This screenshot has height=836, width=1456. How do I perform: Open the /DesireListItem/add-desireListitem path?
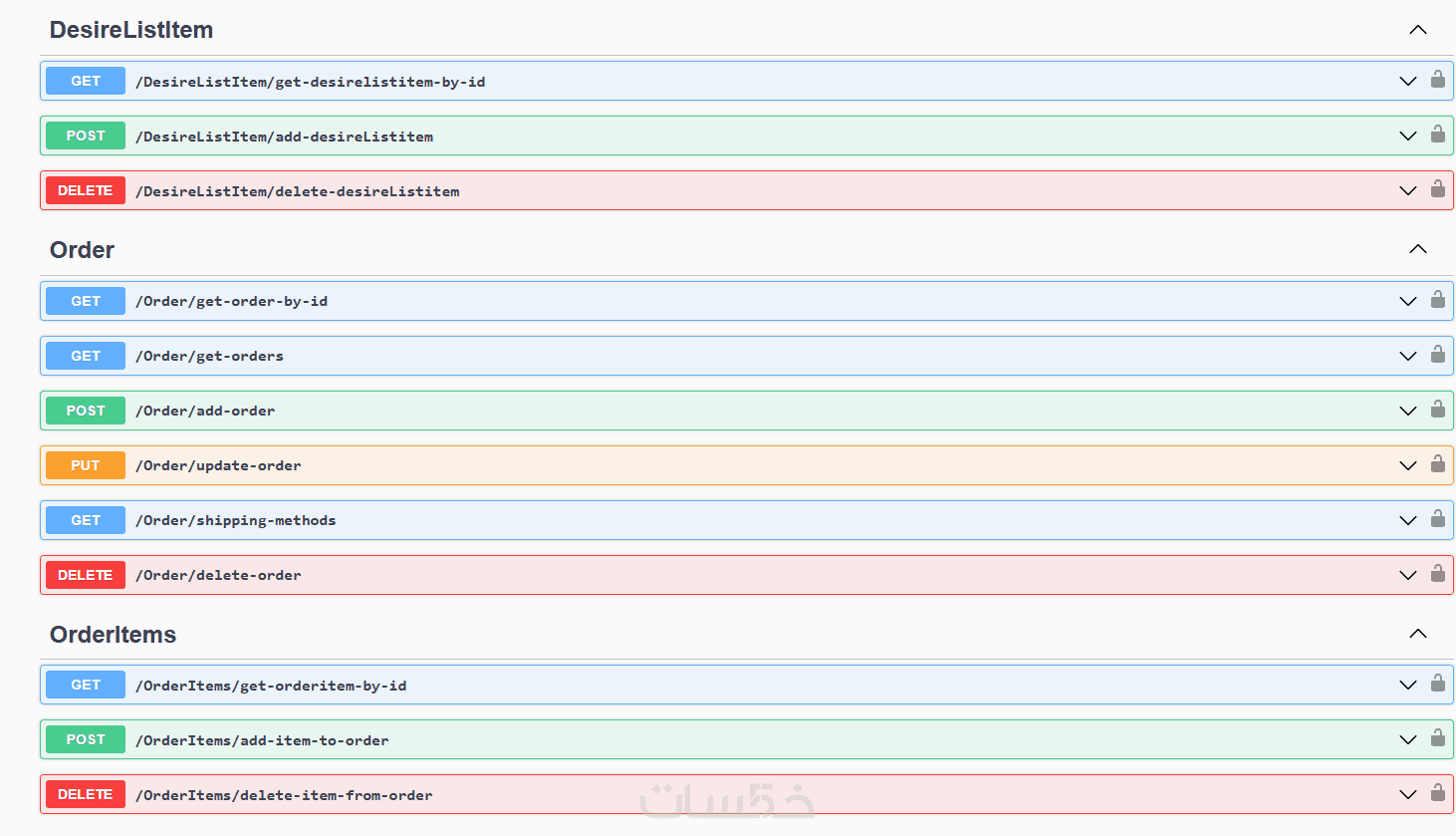pyautogui.click(x=285, y=137)
